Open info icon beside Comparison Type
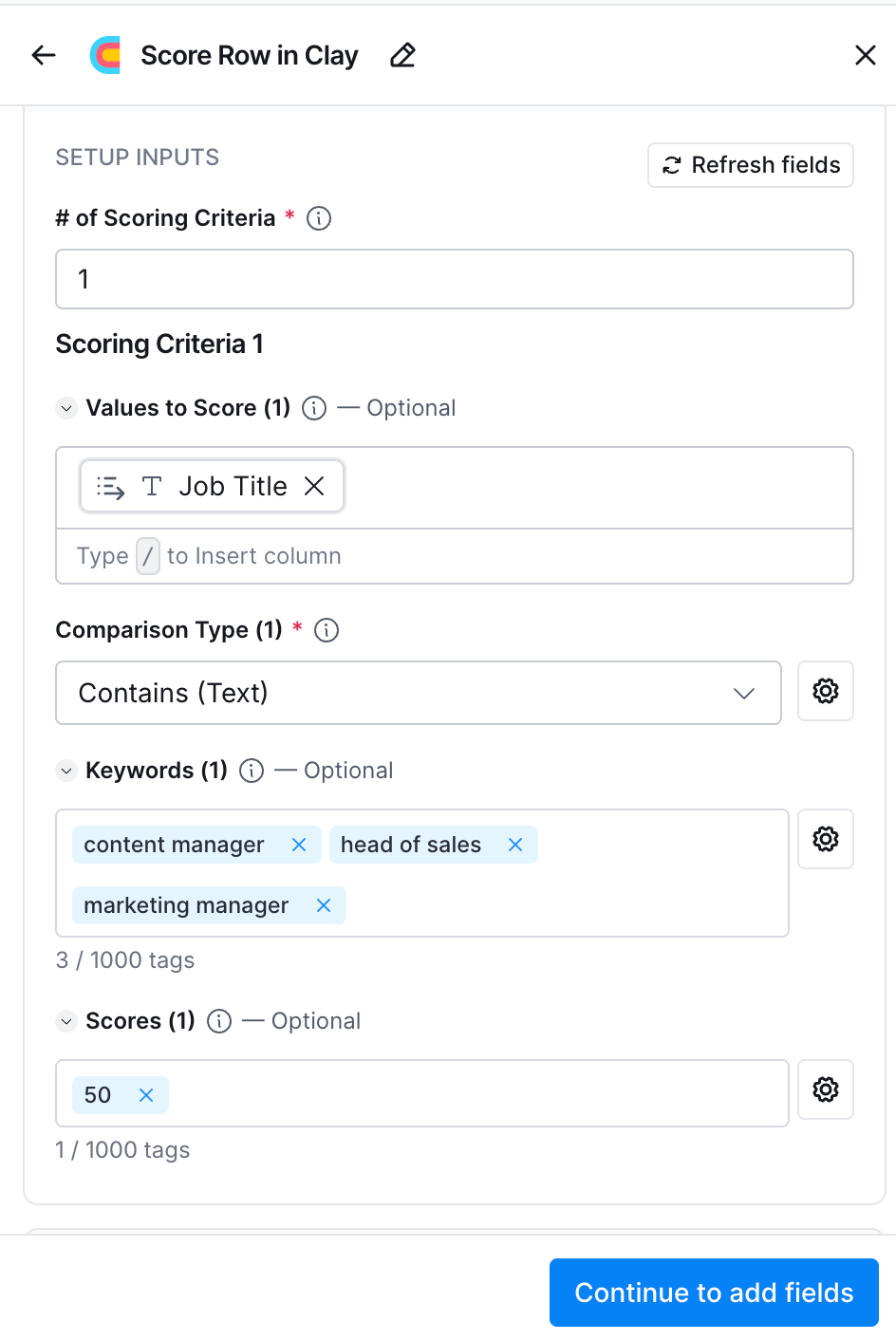The width and height of the screenshot is (896, 1340). tap(327, 630)
